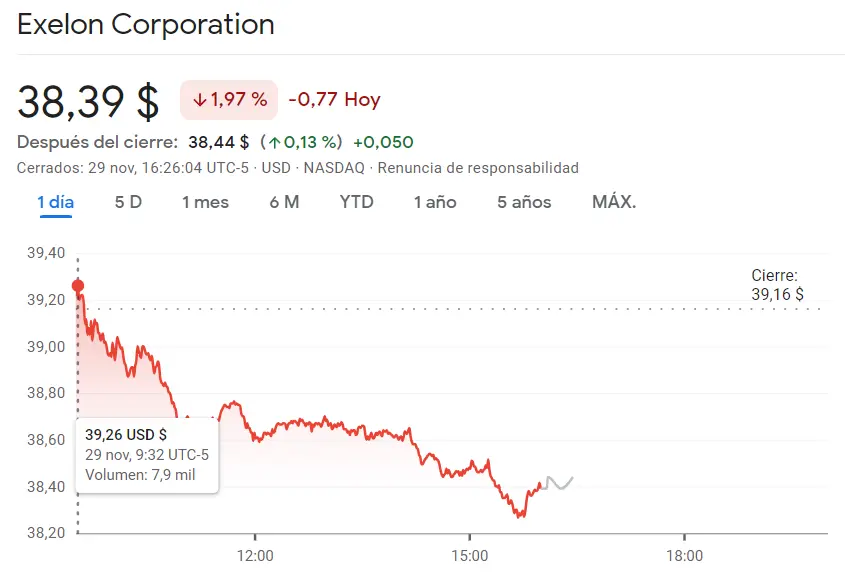
Task: Click the 12:00 time axis label
Action: coord(255,555)
